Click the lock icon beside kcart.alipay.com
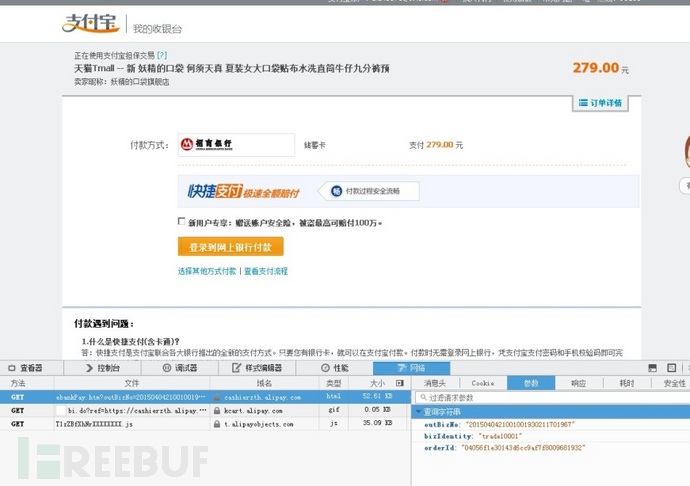Image resolution: width=690 pixels, height=486 pixels. tap(217, 411)
